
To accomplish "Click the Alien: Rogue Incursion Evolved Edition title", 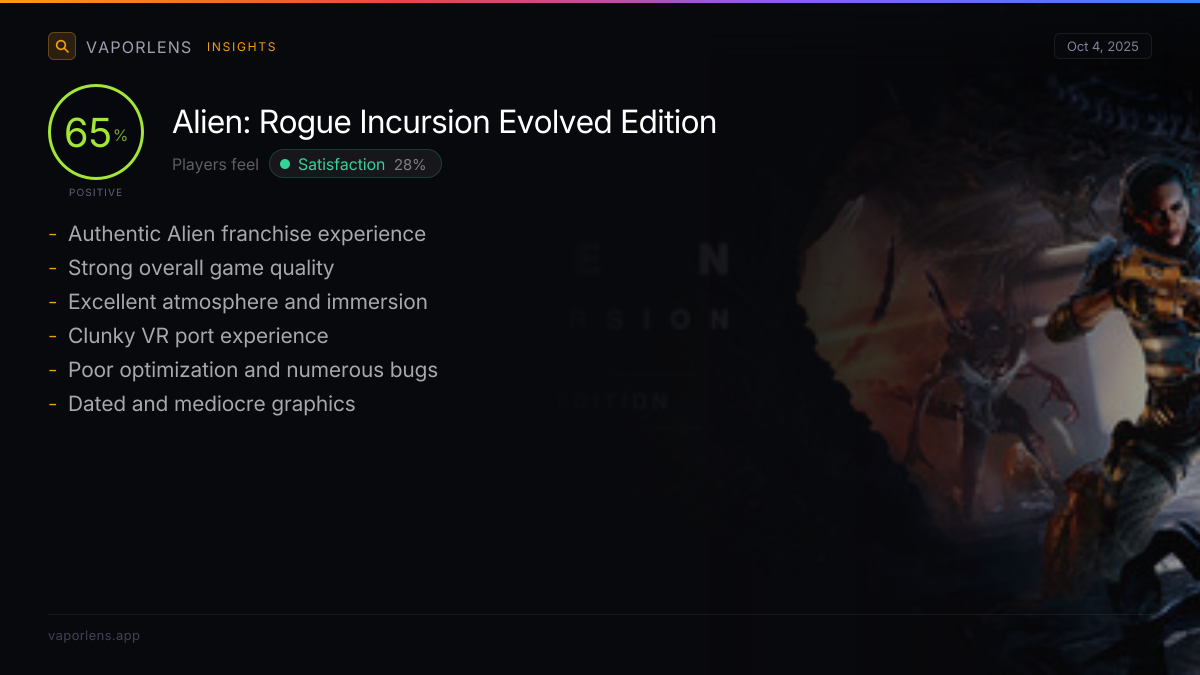I will pos(444,122).
